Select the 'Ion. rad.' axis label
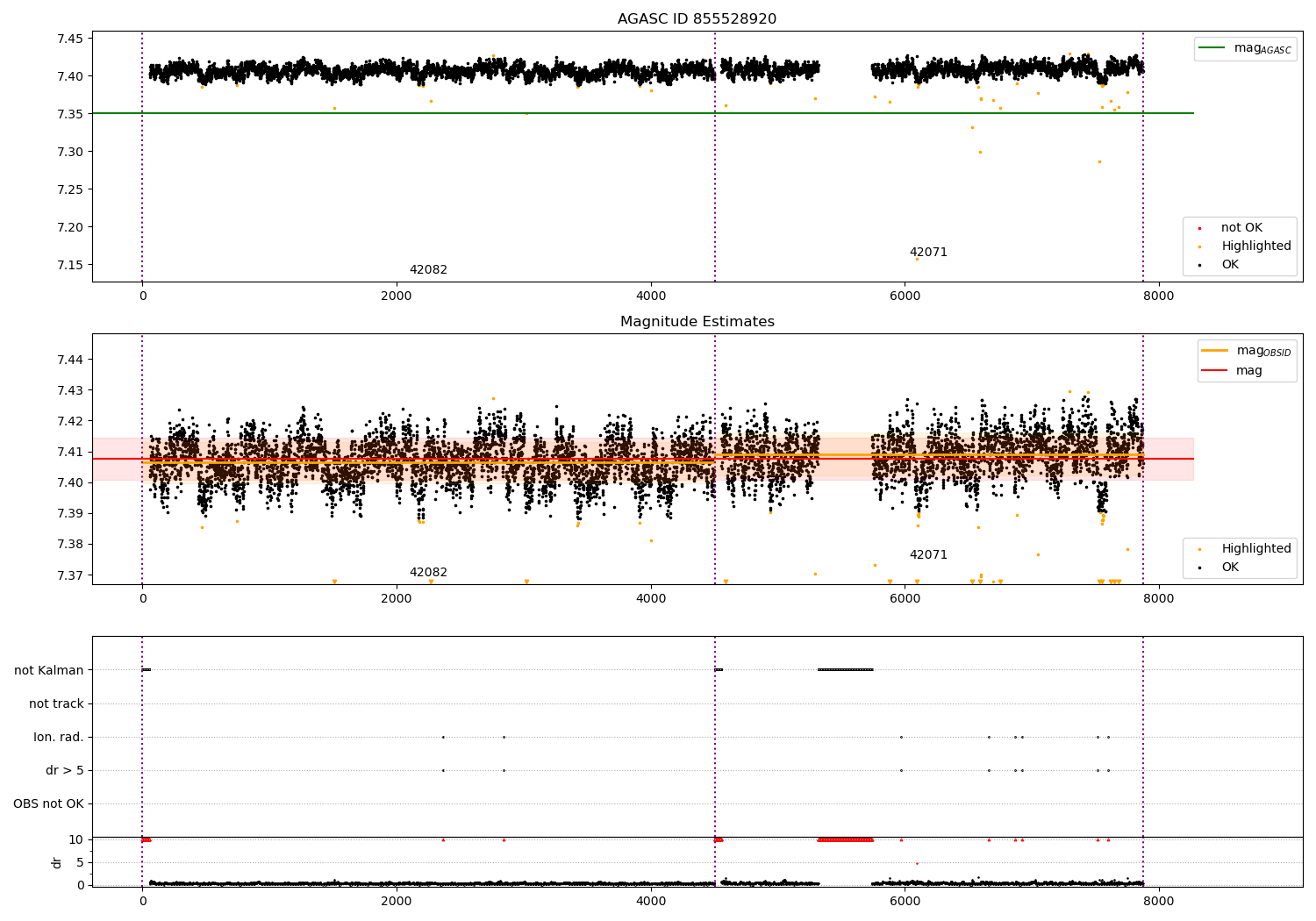This screenshot has width=1316, height=921. pos(58,738)
